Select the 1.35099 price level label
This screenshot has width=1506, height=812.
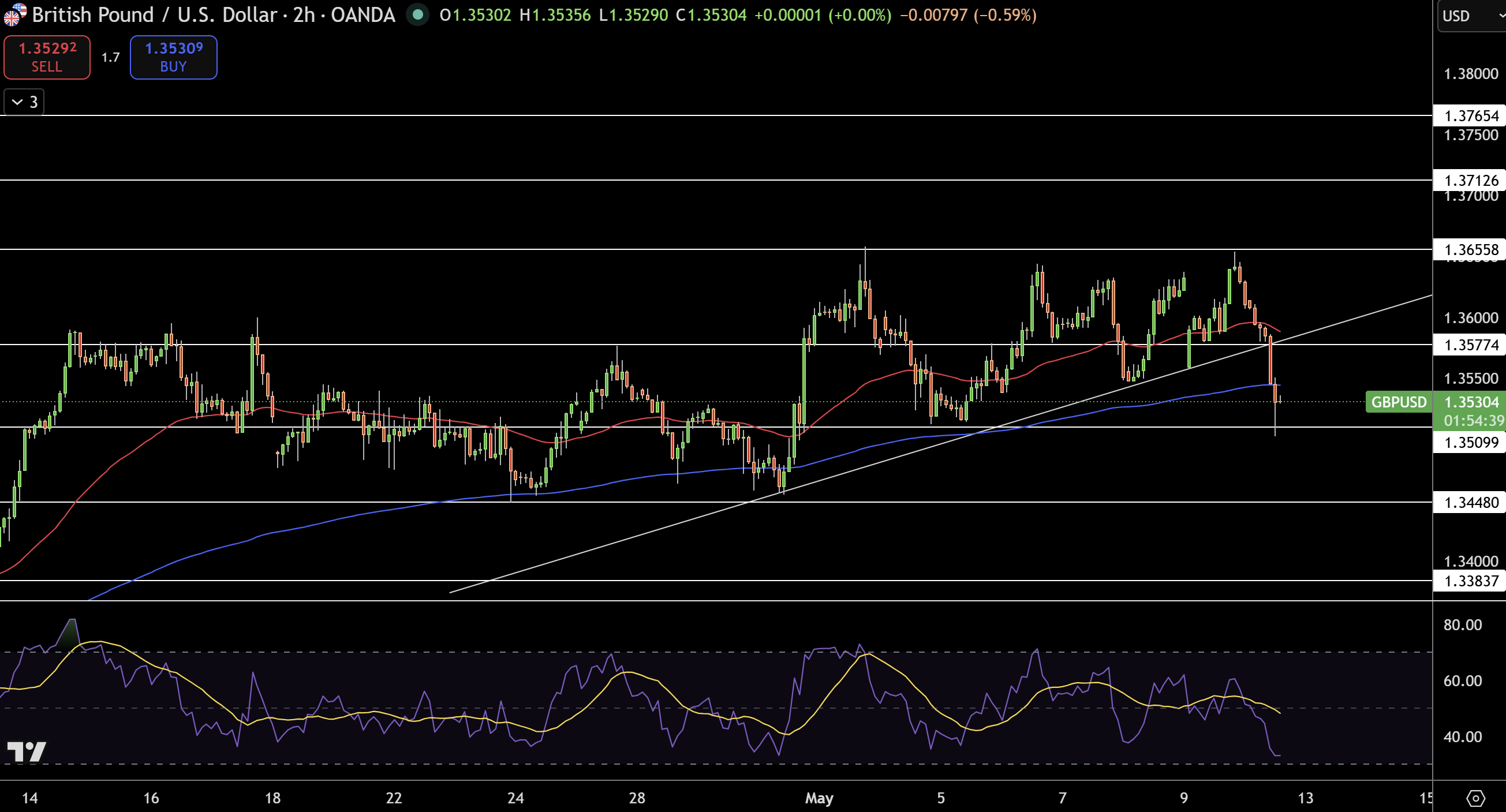[x=1470, y=442]
